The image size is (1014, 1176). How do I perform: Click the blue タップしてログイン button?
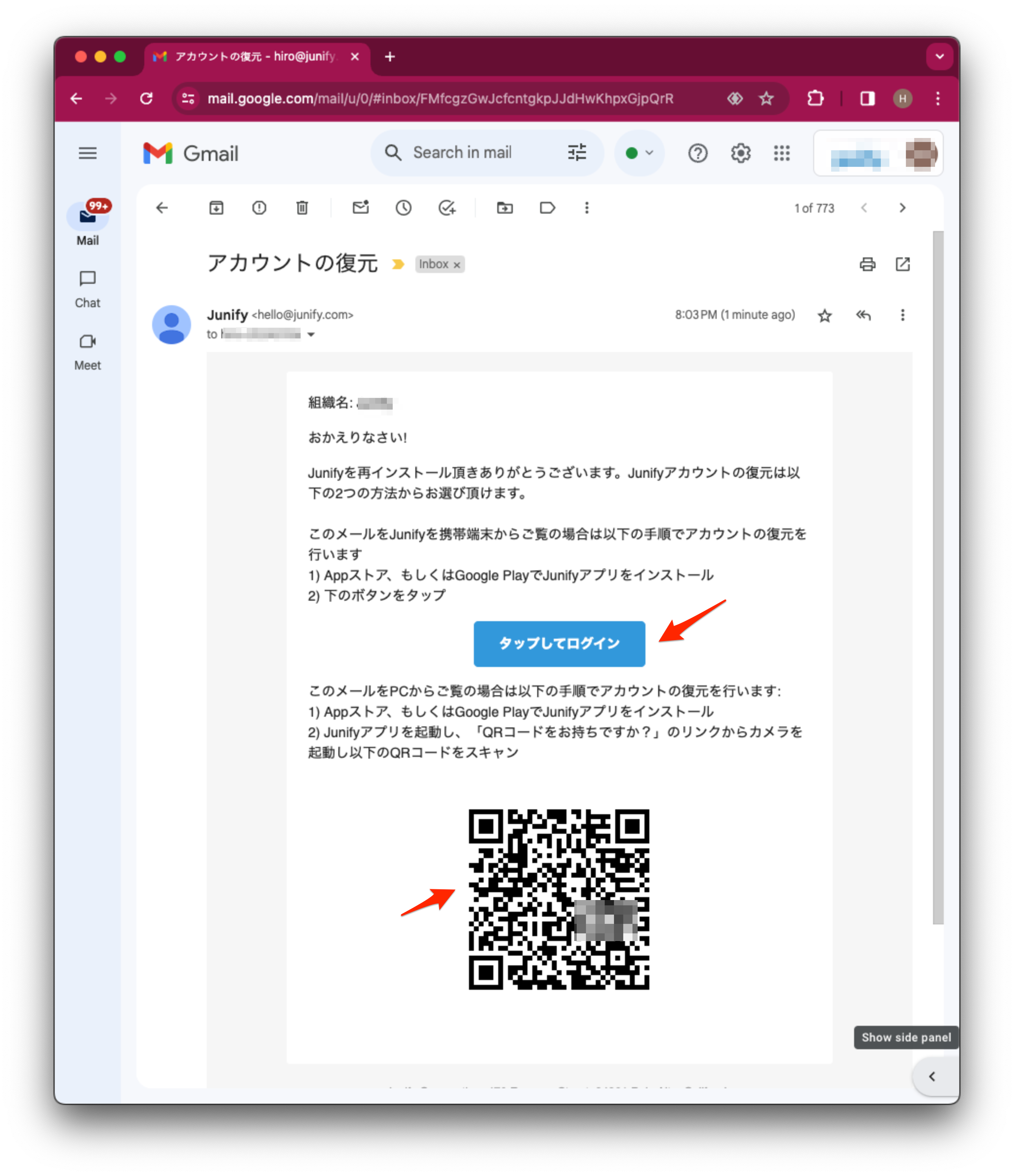point(560,644)
